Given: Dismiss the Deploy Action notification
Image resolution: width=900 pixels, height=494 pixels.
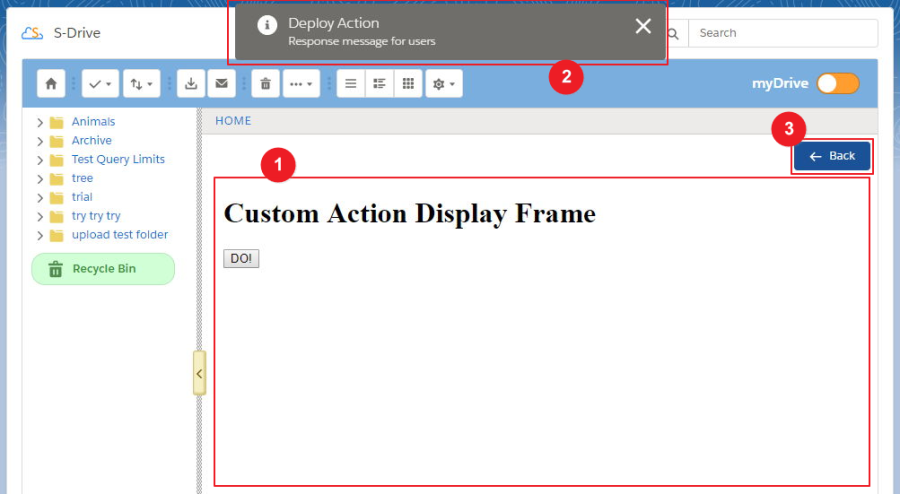Looking at the screenshot, I should [643, 26].
